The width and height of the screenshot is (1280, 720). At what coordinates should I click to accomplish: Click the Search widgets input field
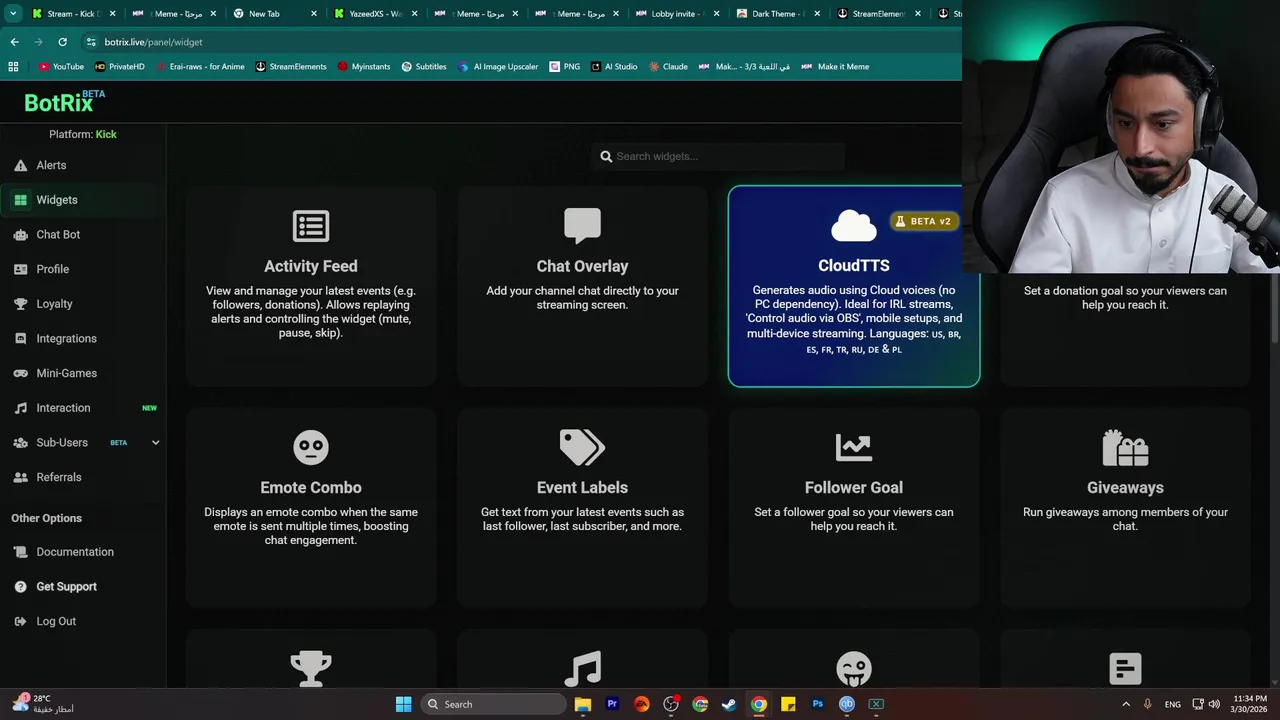[719, 156]
